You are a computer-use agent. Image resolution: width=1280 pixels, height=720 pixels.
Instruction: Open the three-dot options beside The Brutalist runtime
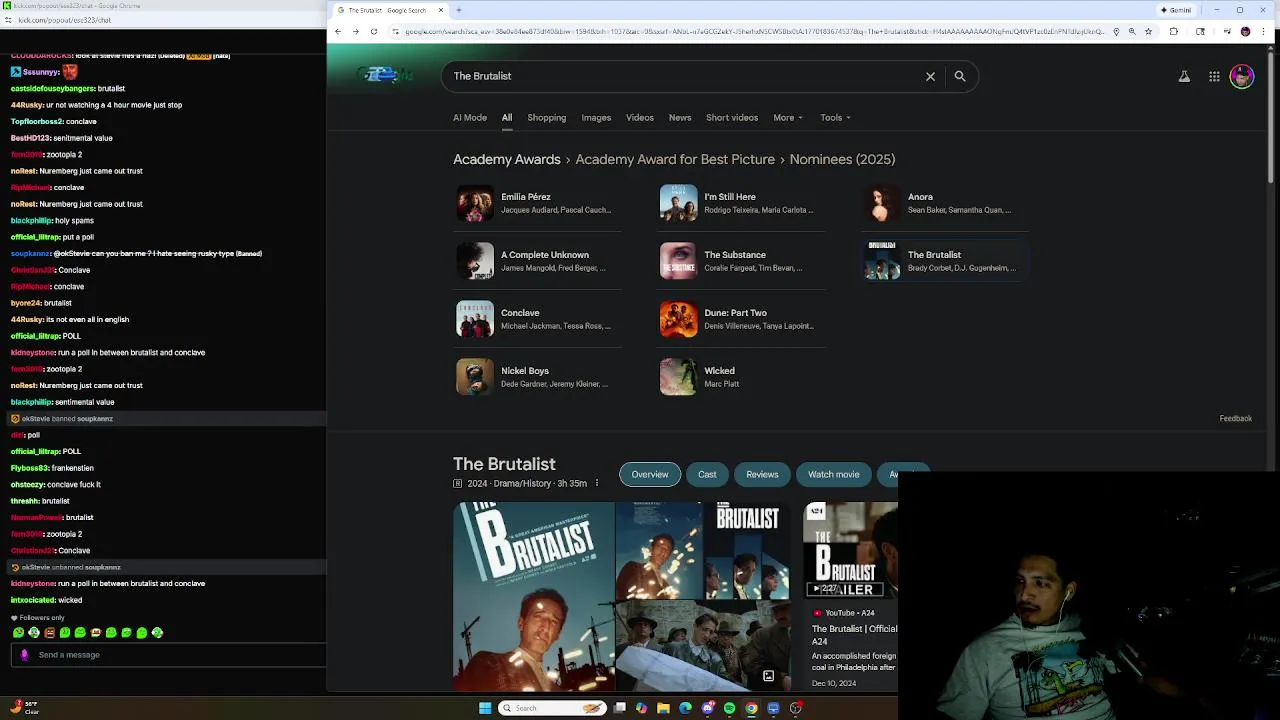pyautogui.click(x=597, y=484)
